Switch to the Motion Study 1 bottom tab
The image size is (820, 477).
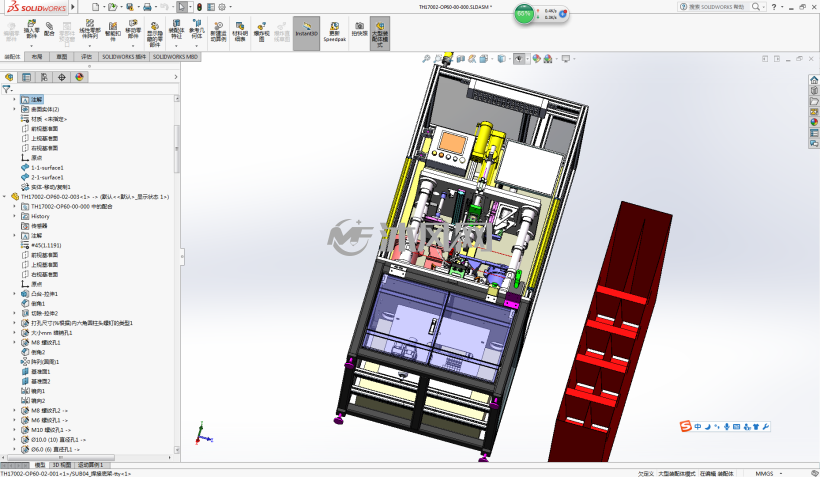click(x=91, y=465)
